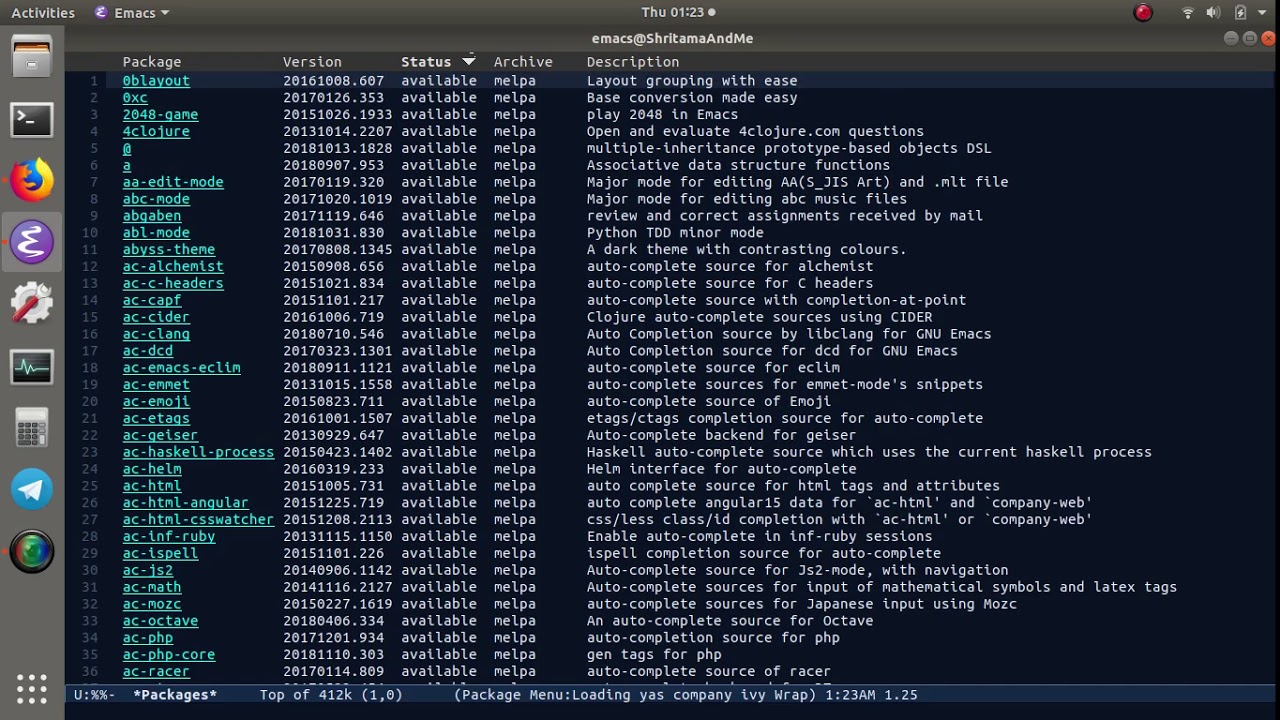The image size is (1280, 720).
Task: Launch Calculator from the dock
Action: click(x=32, y=429)
